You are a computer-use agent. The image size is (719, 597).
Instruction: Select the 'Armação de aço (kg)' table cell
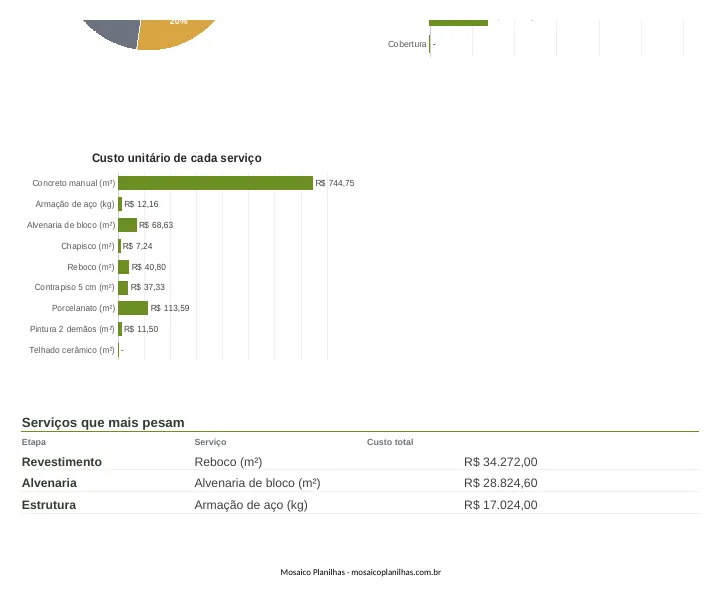click(x=251, y=505)
